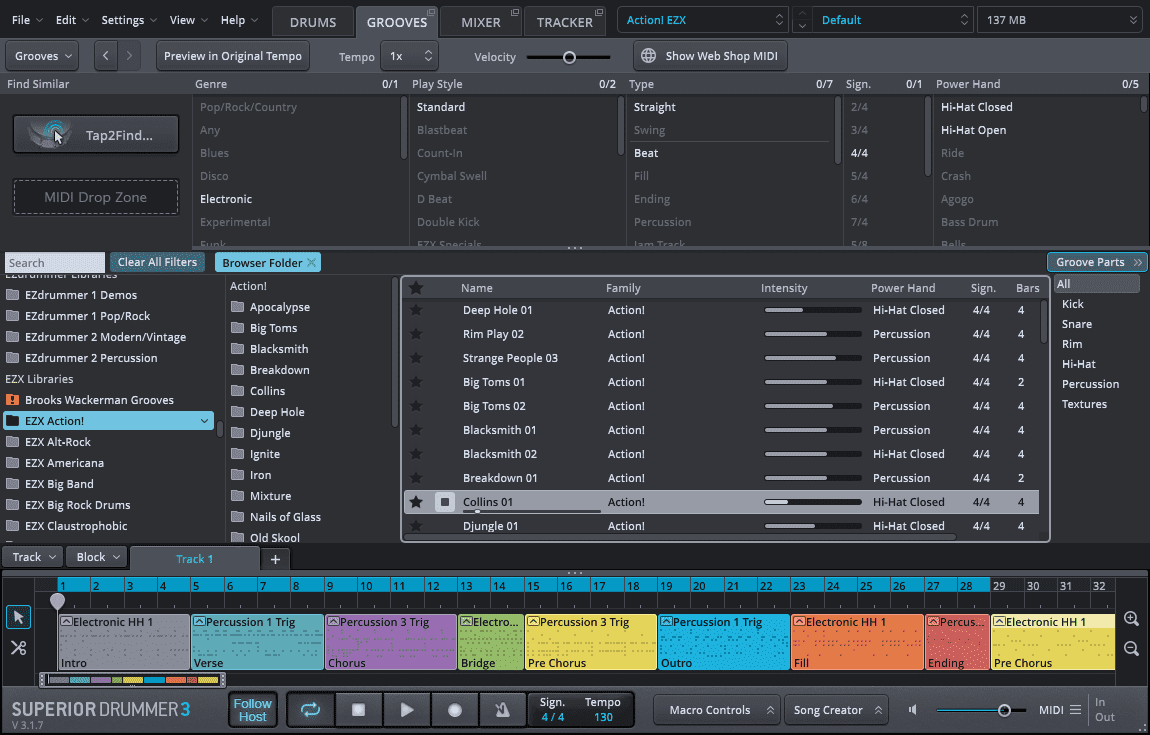
Task: Start playback with the Play button
Action: pyautogui.click(x=406, y=709)
